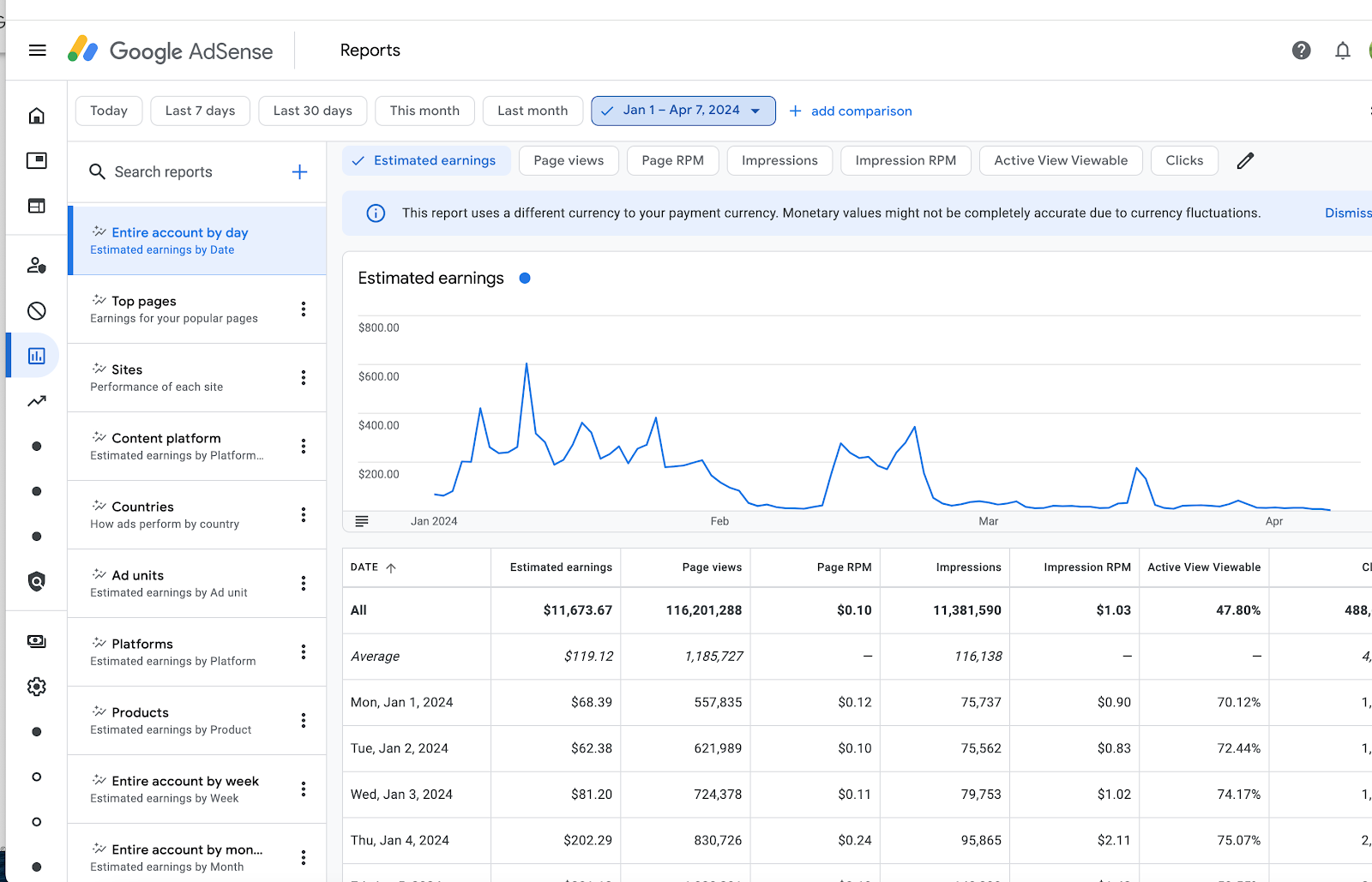Click the search magnifier in Search reports

98,172
